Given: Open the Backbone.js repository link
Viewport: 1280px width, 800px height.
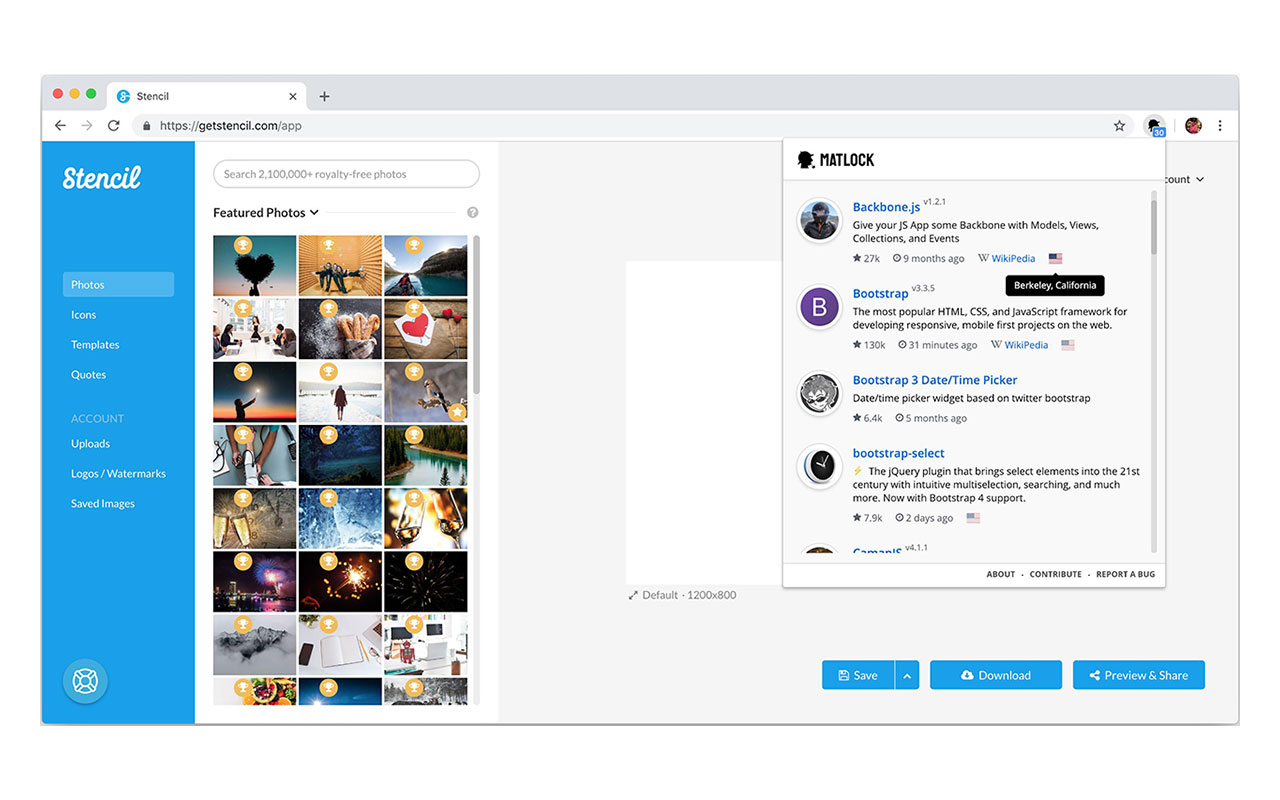Looking at the screenshot, I should click(886, 207).
